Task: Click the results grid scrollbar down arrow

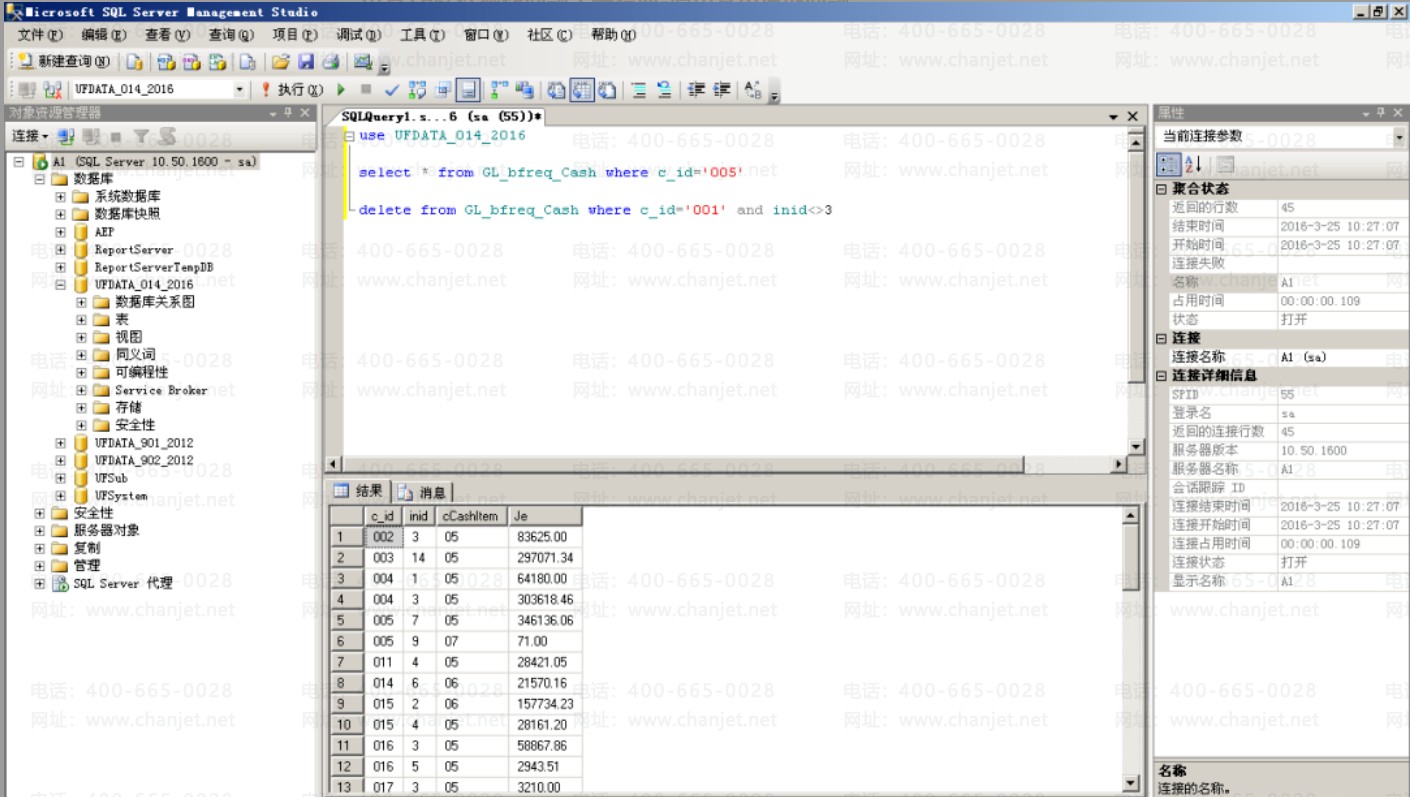Action: click(x=1131, y=784)
